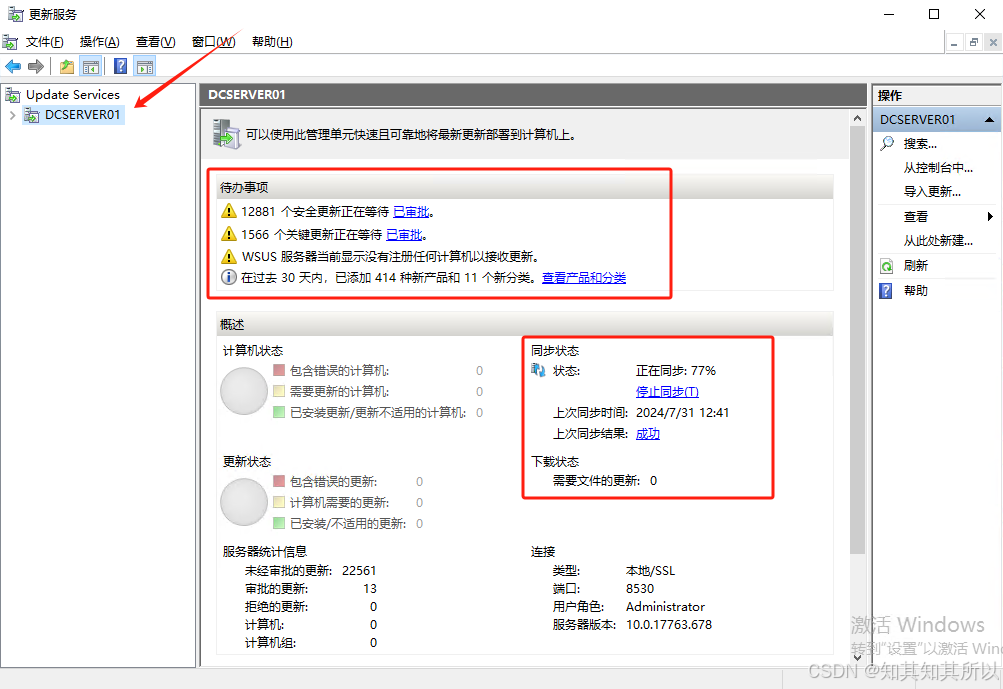
Task: Click the Forward arrow toolbar icon
Action: (x=36, y=67)
